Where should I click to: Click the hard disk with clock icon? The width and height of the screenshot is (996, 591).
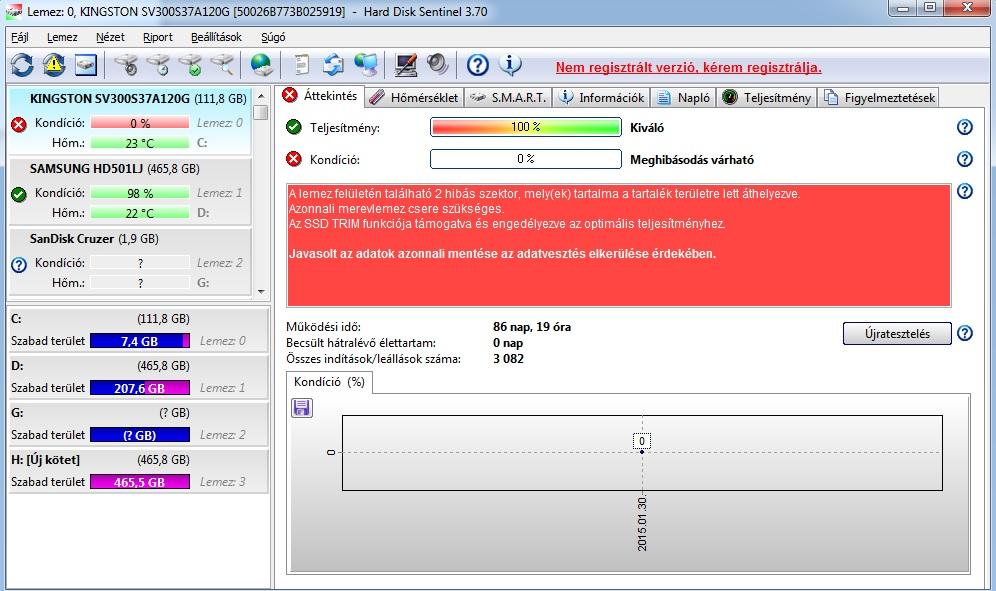[x=158, y=65]
